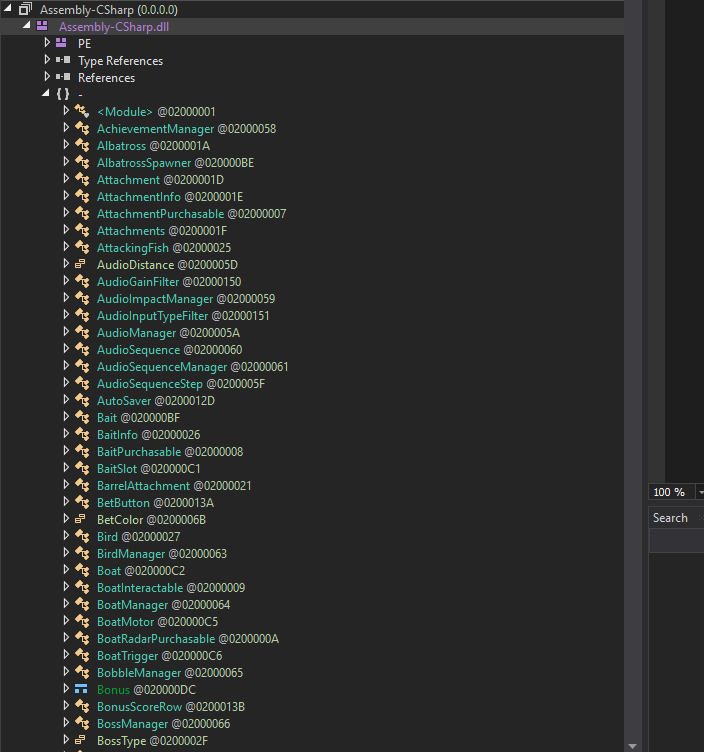Expand the AlbatrossSpawner class

[66, 162]
